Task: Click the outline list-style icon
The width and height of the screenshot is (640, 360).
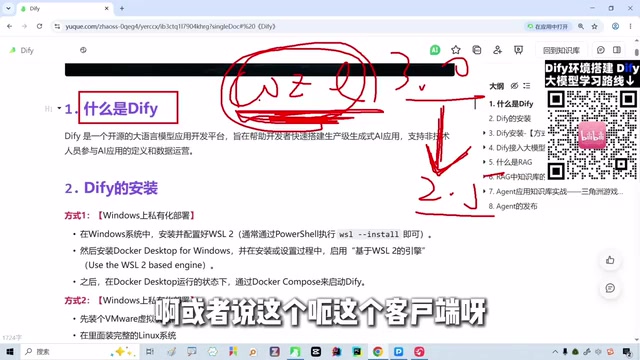Action: (x=527, y=86)
